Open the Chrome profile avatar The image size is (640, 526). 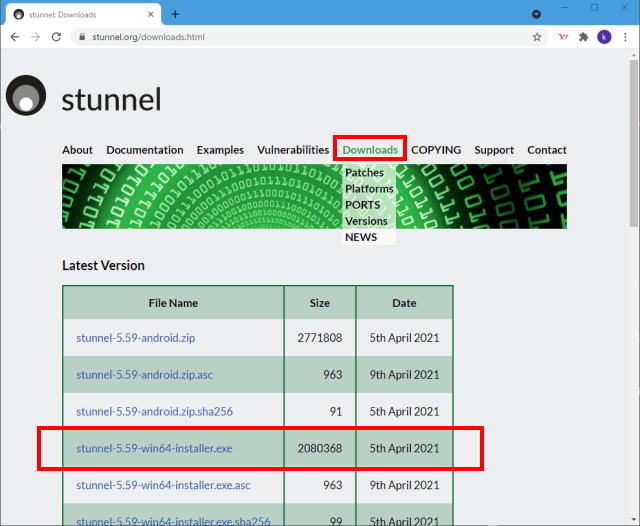coord(604,37)
